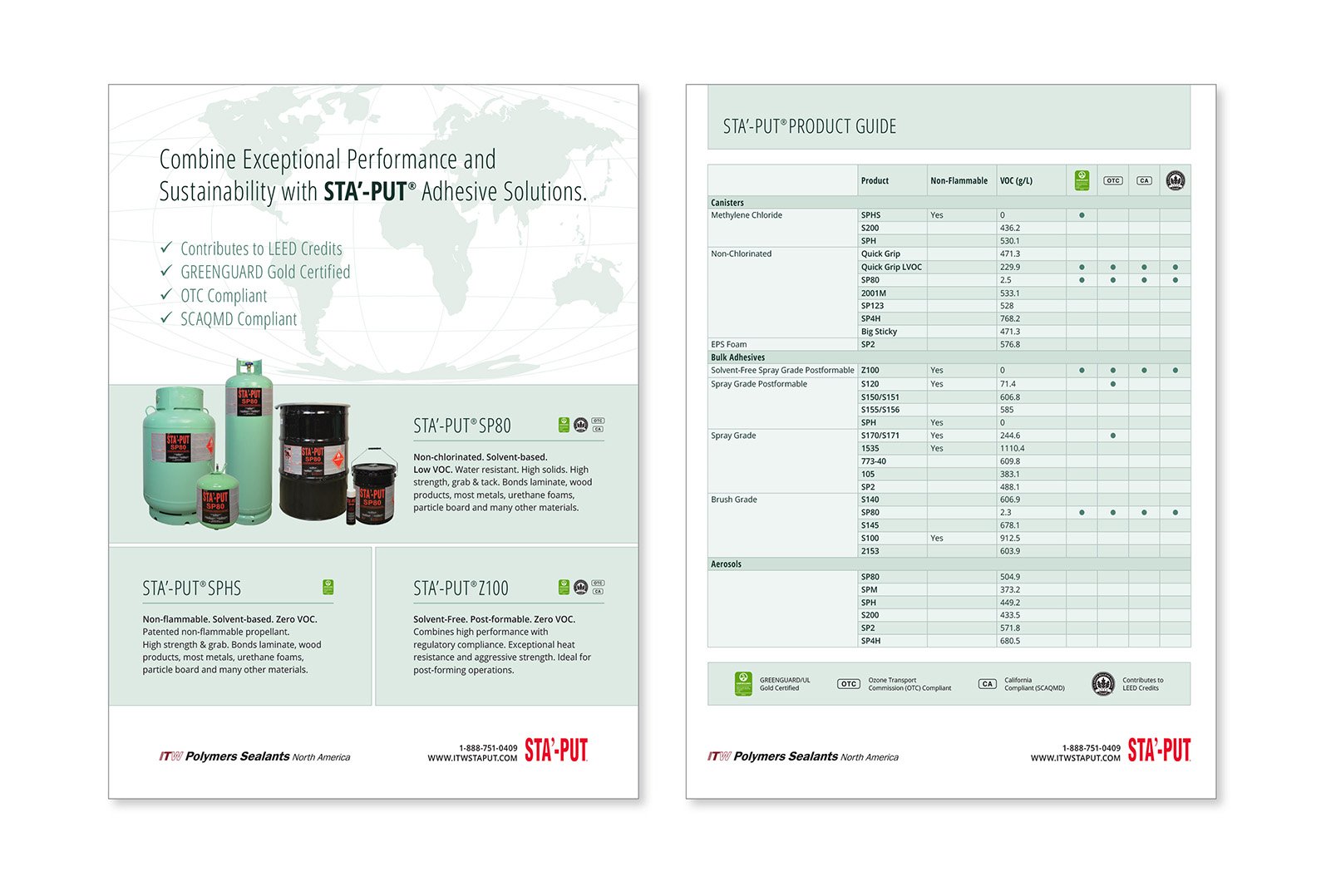Click the 244.6 VOC value
This screenshot has width=1321, height=896.
coord(1009,436)
